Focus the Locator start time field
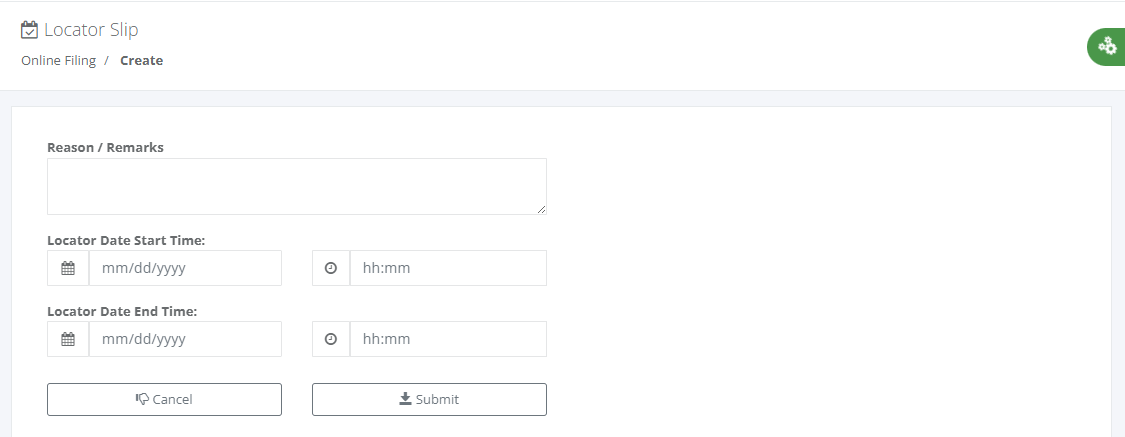This screenshot has width=1125, height=437. [447, 268]
